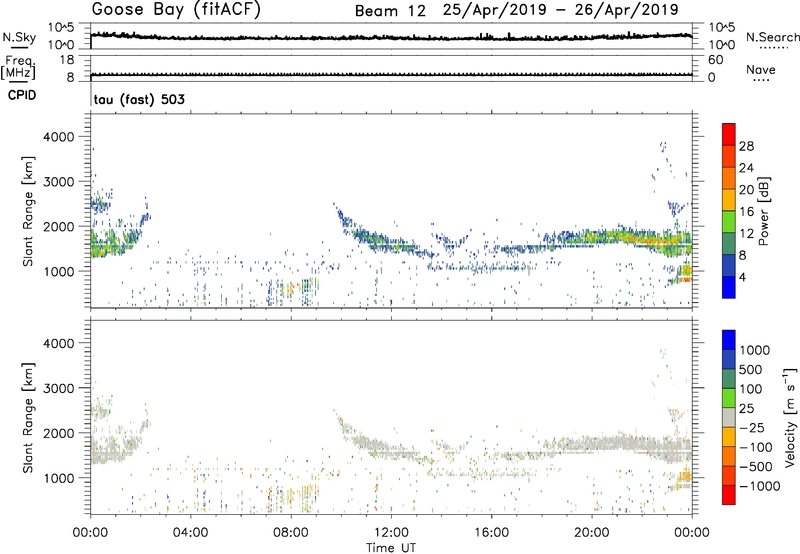The width and height of the screenshot is (800, 554).
Task: Click the "Time UT" x-axis title
Action: pyautogui.click(x=391, y=548)
